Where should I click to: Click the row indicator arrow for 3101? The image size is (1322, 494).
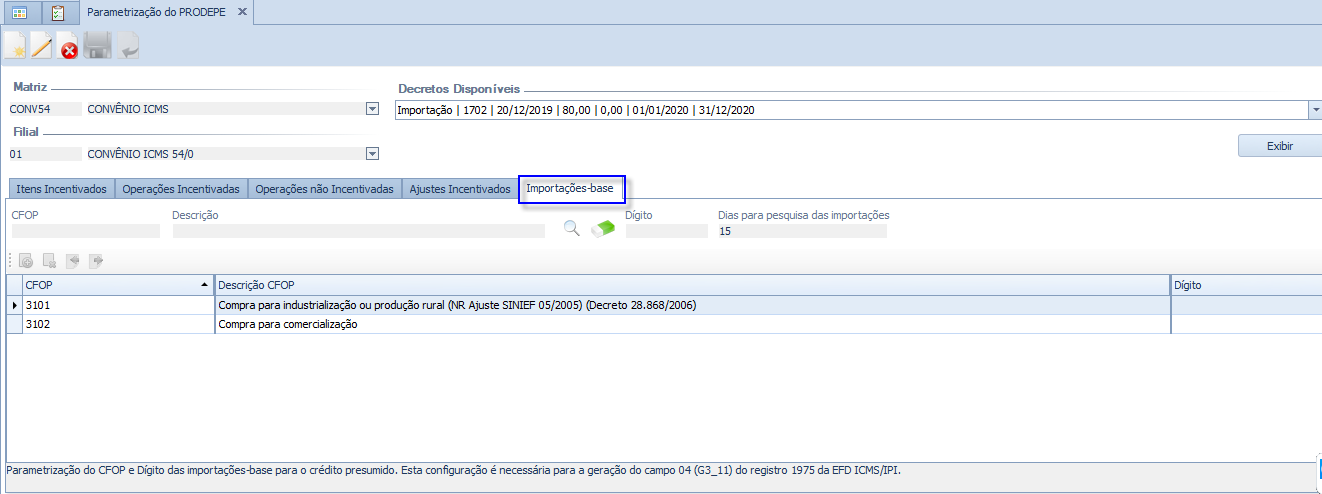[14, 305]
